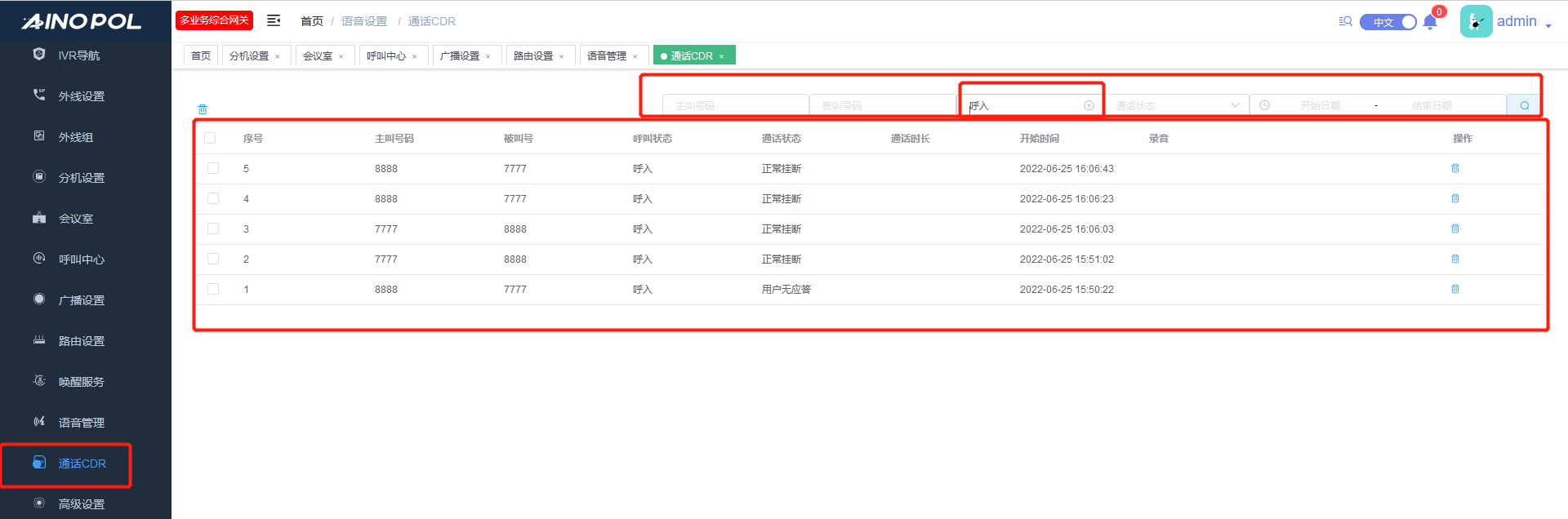Close the 语音管理 tab

tap(635, 56)
